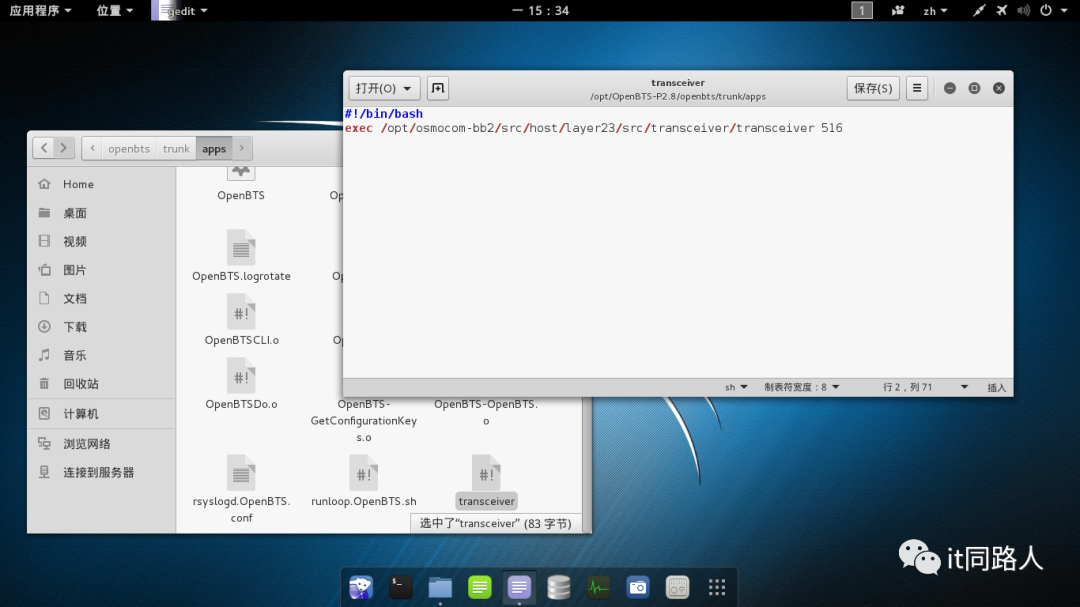
Task: Open 音乐 in the sidebar
Action: tap(101, 356)
